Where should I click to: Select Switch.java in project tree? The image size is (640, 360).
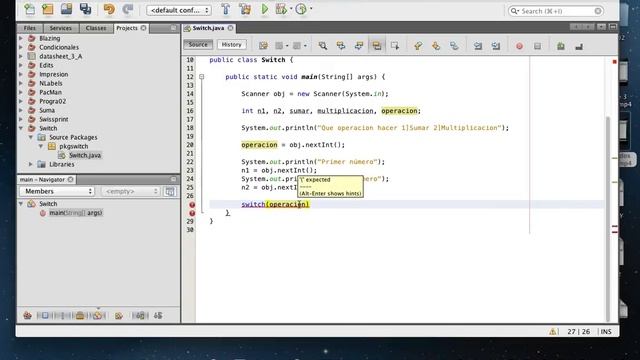click(x=85, y=155)
